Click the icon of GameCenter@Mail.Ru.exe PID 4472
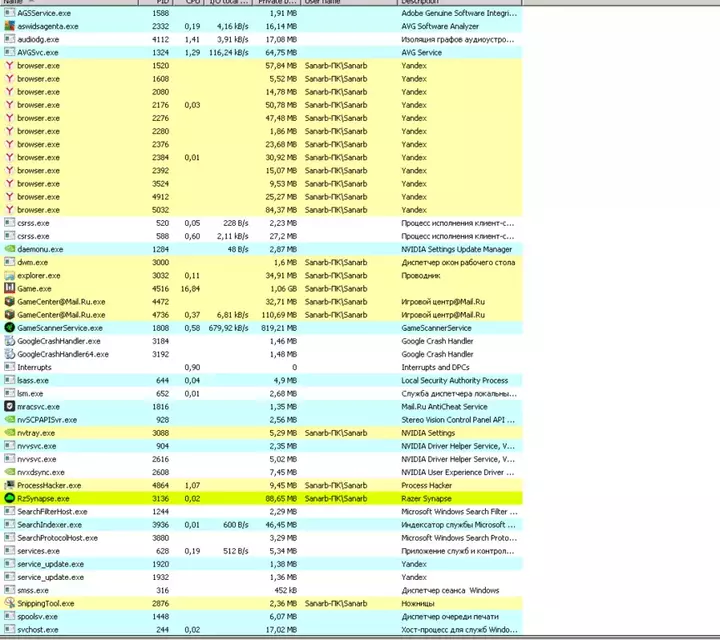This screenshot has height=640, width=720. tap(9, 302)
